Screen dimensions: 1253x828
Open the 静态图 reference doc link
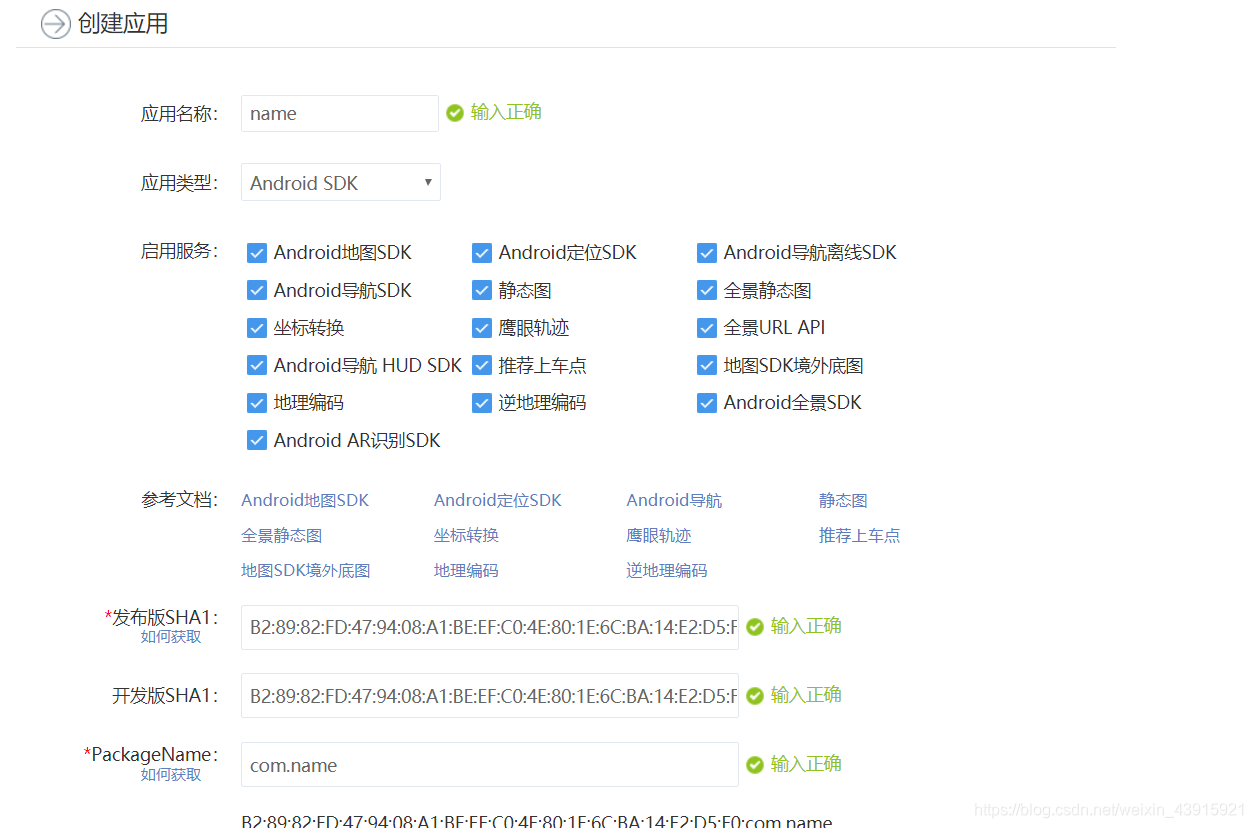pyautogui.click(x=843, y=500)
